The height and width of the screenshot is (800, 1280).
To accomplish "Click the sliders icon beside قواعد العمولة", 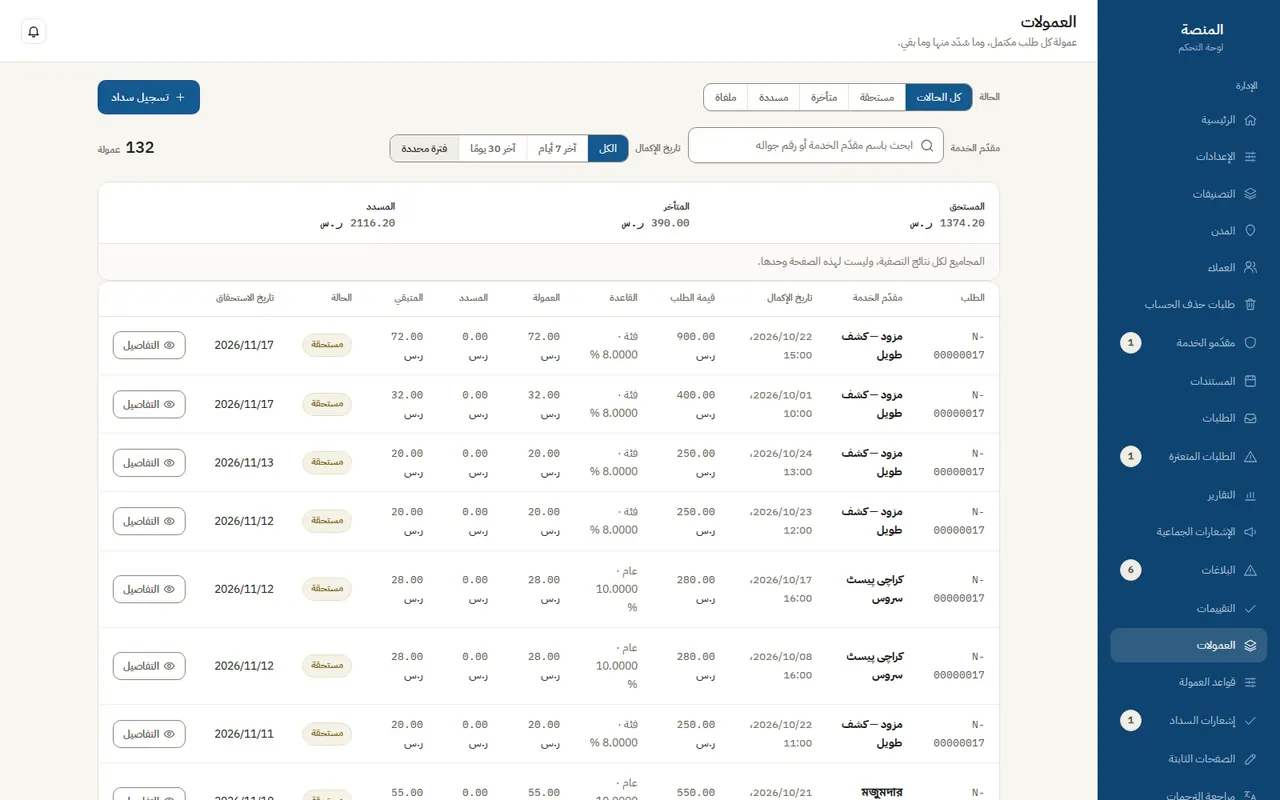I will click(x=1250, y=682).
